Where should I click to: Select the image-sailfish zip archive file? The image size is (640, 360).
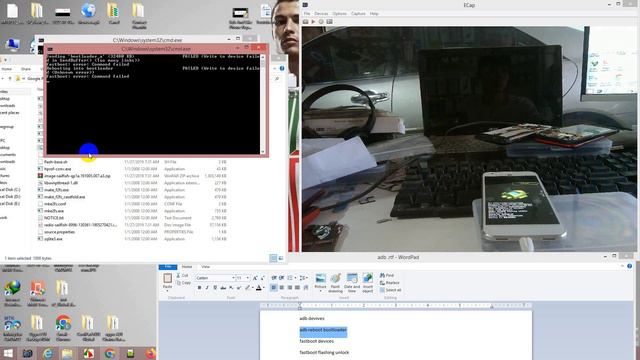click(77, 176)
